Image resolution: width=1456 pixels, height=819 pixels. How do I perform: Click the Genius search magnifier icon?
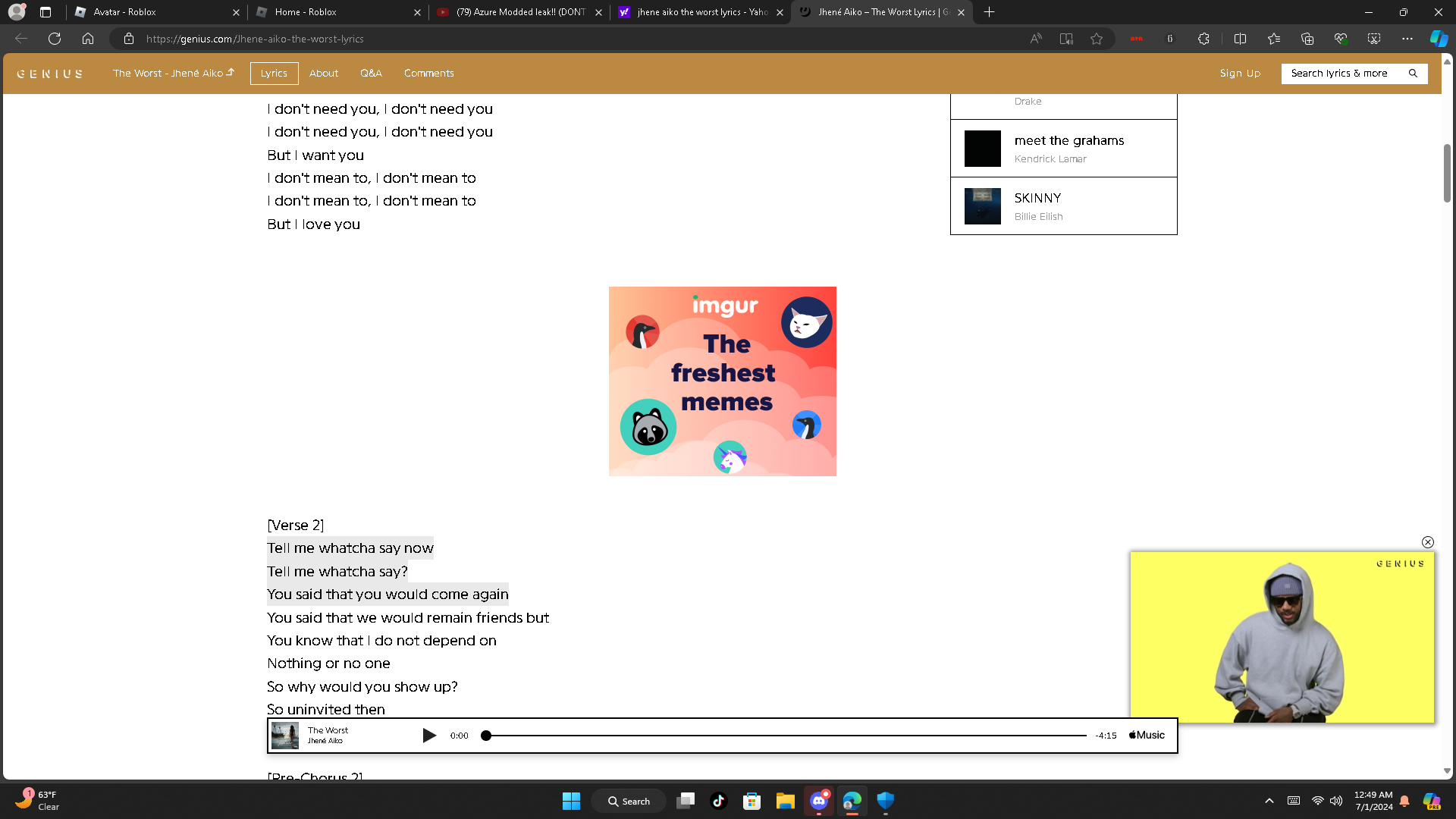tap(1413, 74)
